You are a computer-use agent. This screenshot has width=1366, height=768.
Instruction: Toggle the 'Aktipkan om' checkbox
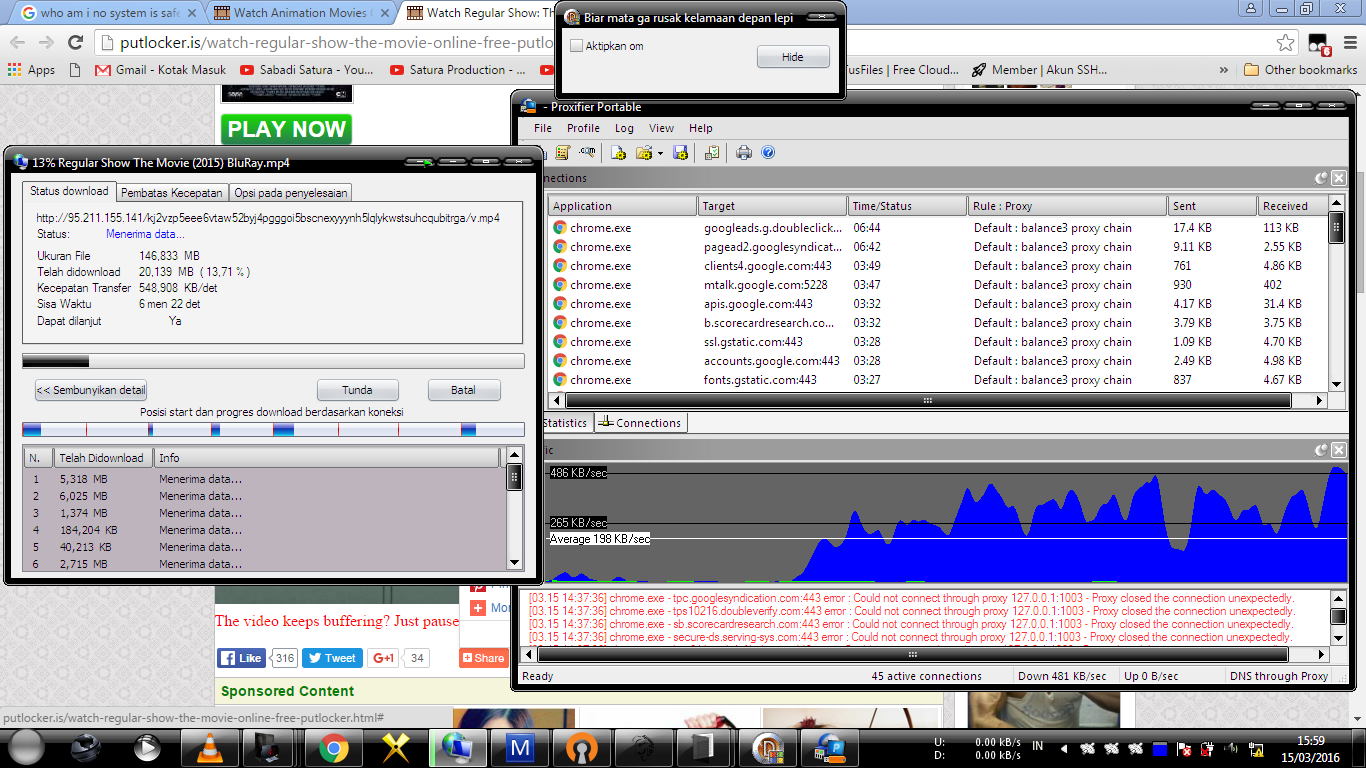(x=576, y=46)
